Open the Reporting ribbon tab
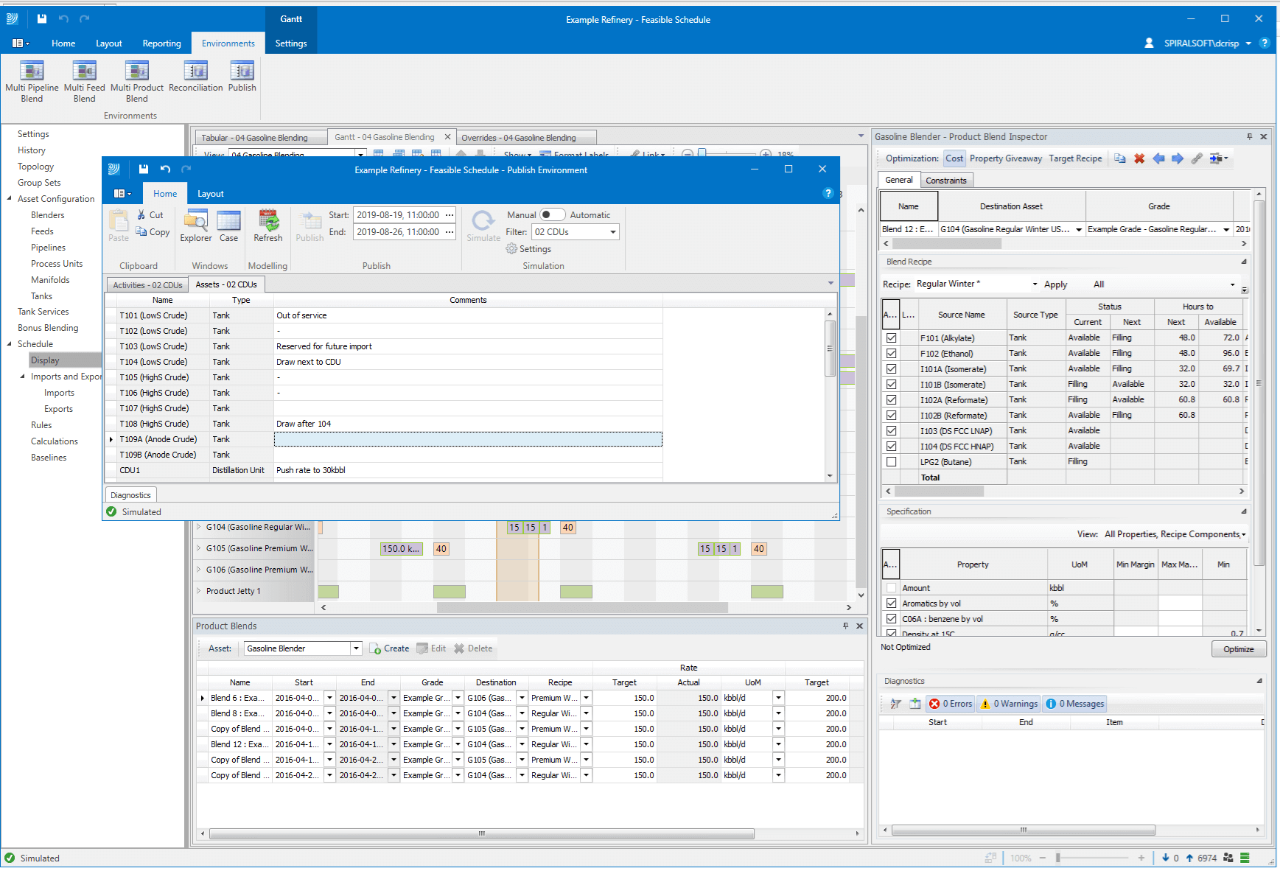The width and height of the screenshot is (1280, 871). click(161, 44)
